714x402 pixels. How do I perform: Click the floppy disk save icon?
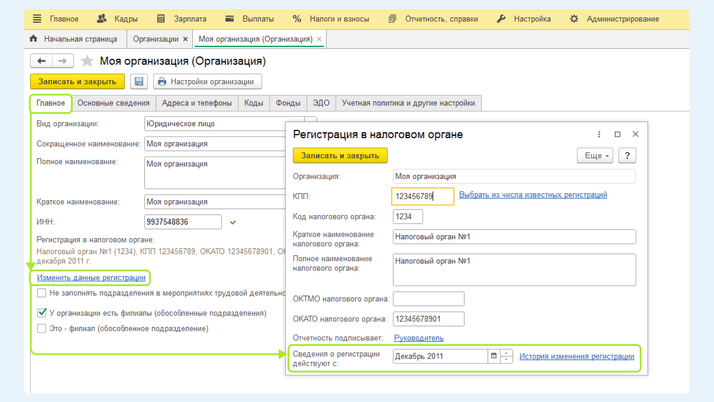coord(139,82)
